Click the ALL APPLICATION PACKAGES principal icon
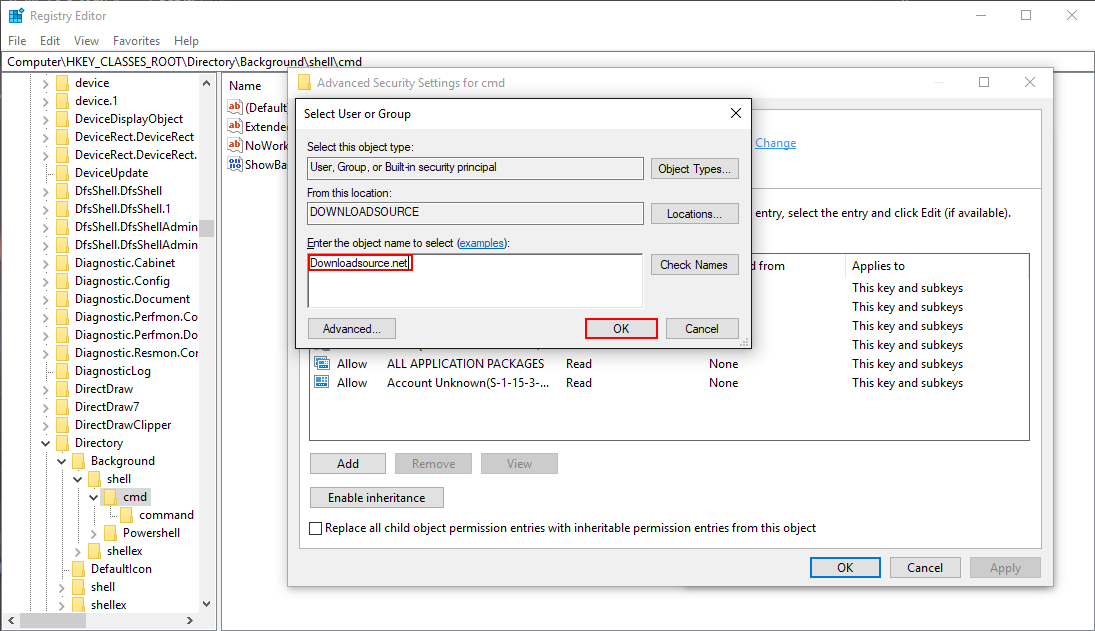 click(321, 363)
